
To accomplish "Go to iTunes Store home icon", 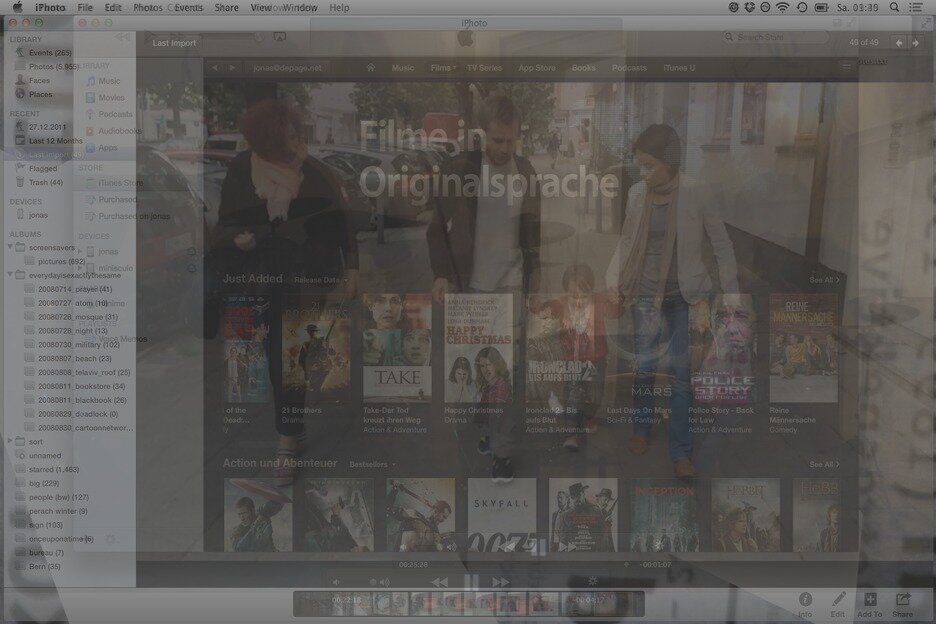I will [x=371, y=67].
